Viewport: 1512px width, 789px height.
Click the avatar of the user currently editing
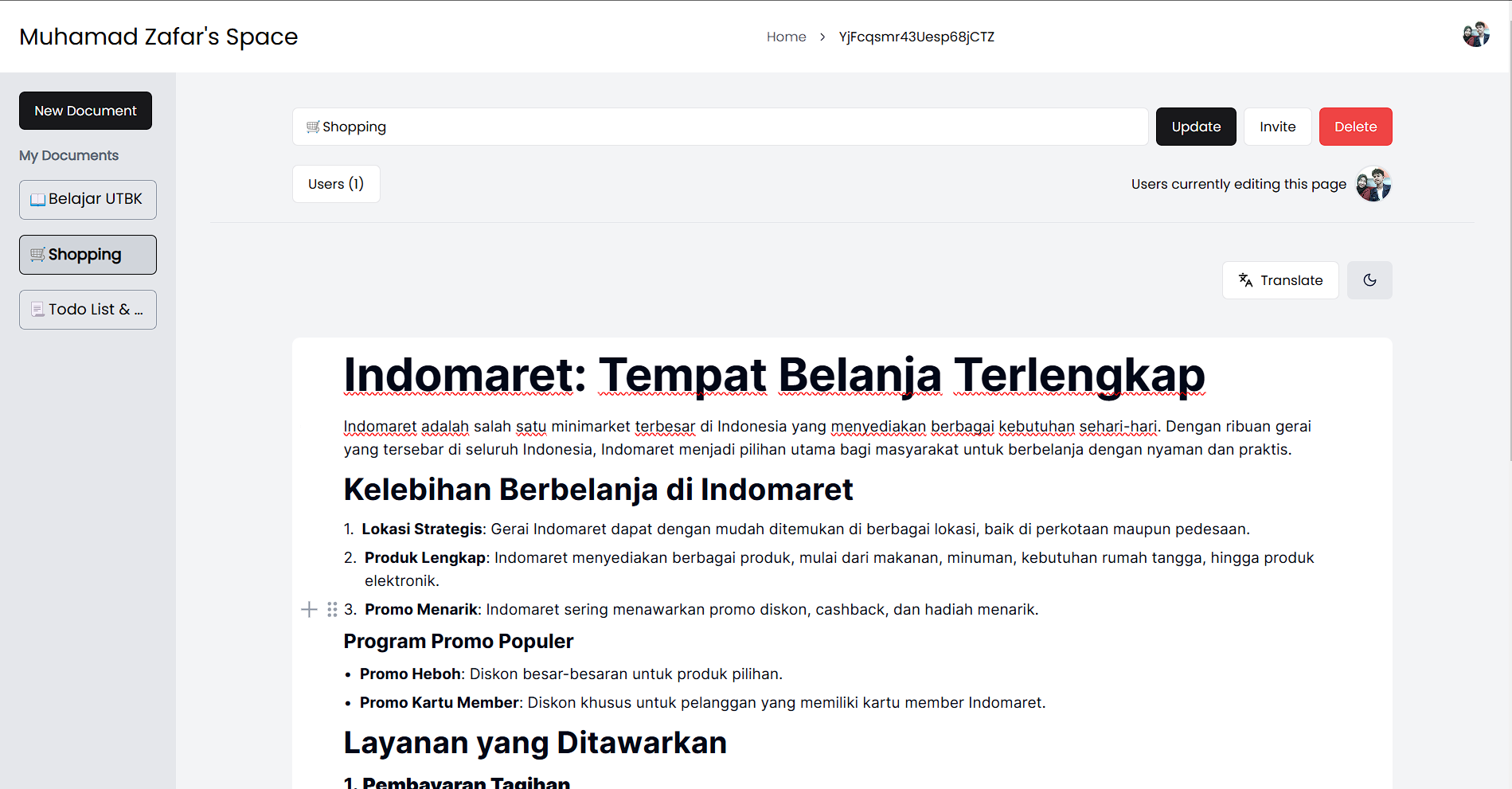(x=1373, y=185)
